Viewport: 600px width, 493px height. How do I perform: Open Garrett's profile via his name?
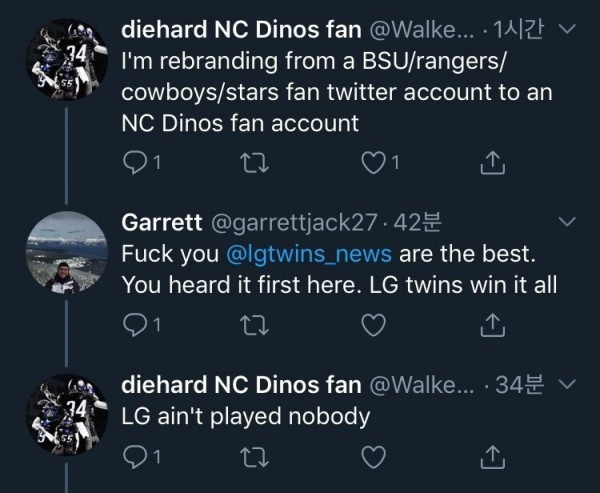click(x=161, y=222)
